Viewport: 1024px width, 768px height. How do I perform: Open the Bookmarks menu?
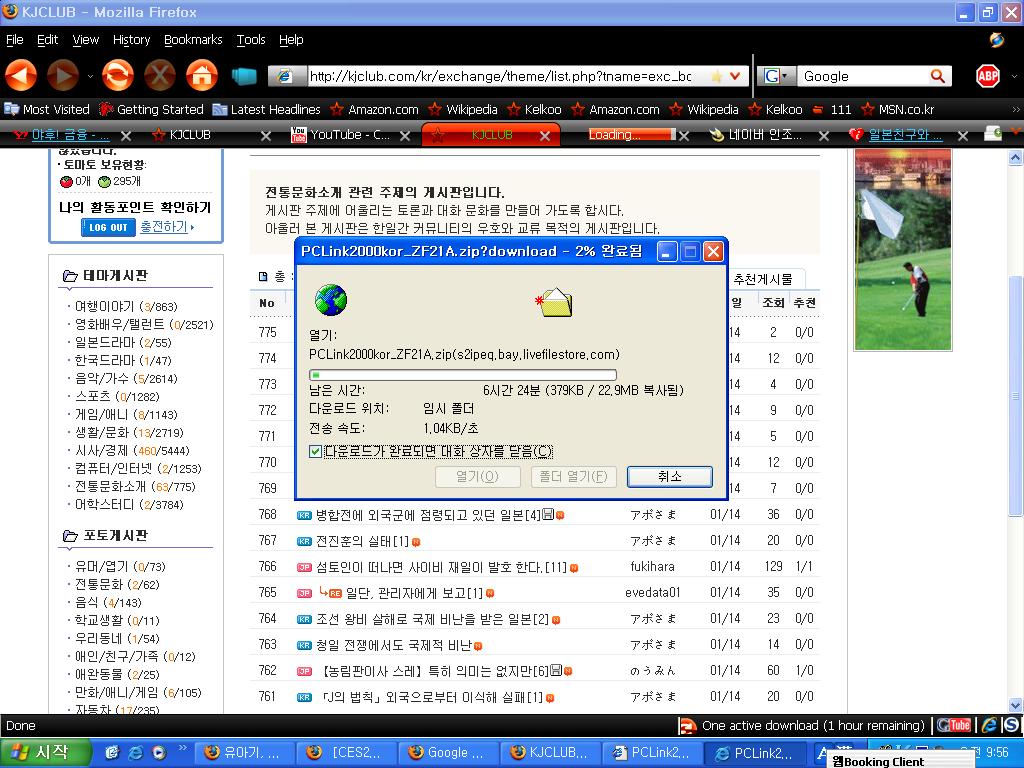pos(193,40)
